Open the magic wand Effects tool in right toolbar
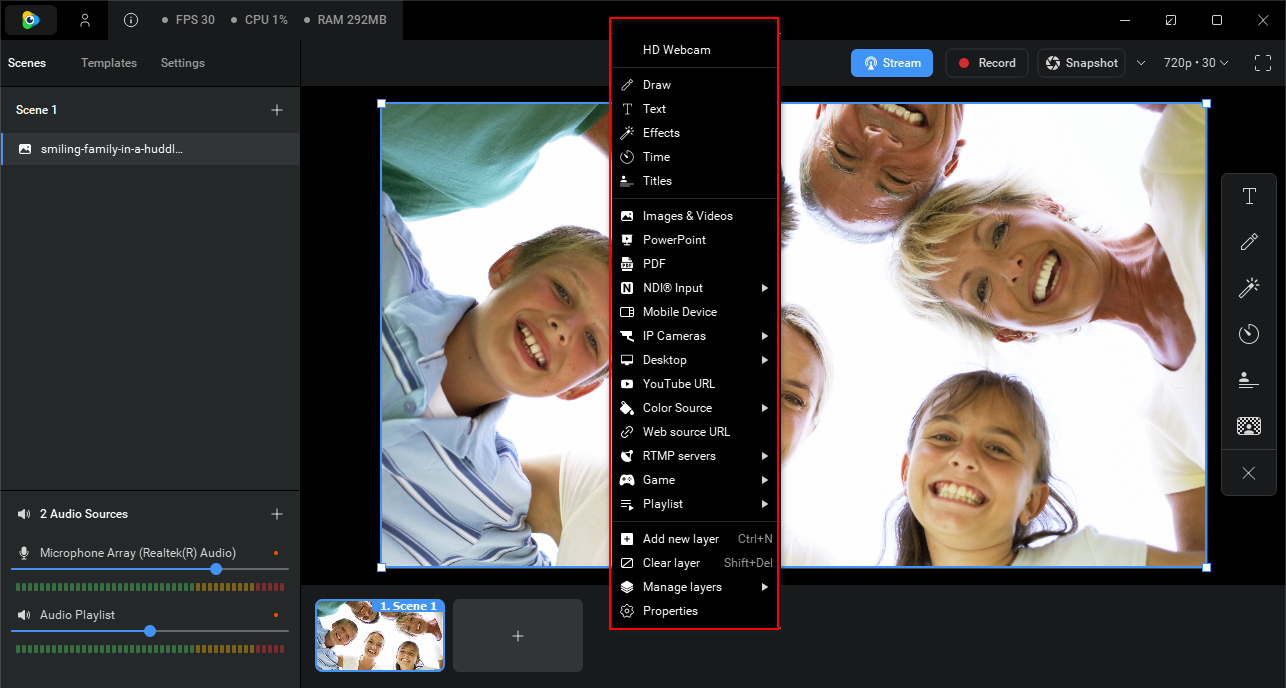This screenshot has height=688, width=1286. [x=1248, y=288]
